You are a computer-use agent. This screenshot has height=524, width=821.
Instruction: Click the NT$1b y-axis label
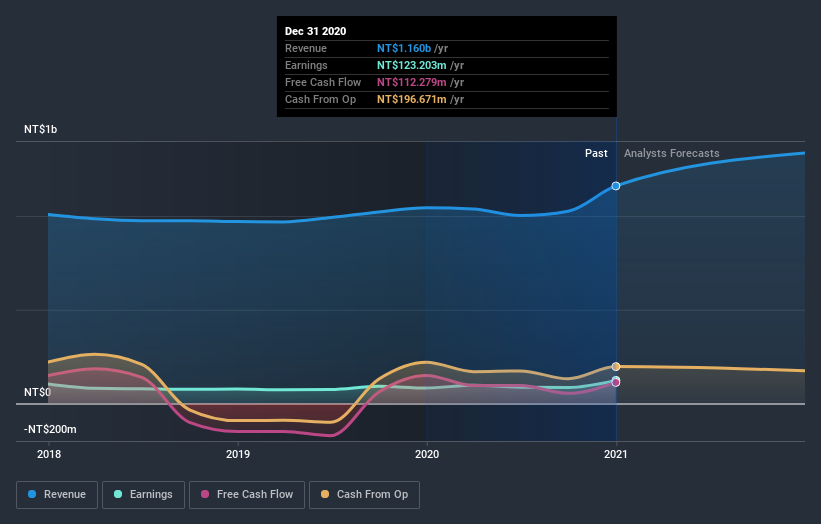click(x=40, y=129)
